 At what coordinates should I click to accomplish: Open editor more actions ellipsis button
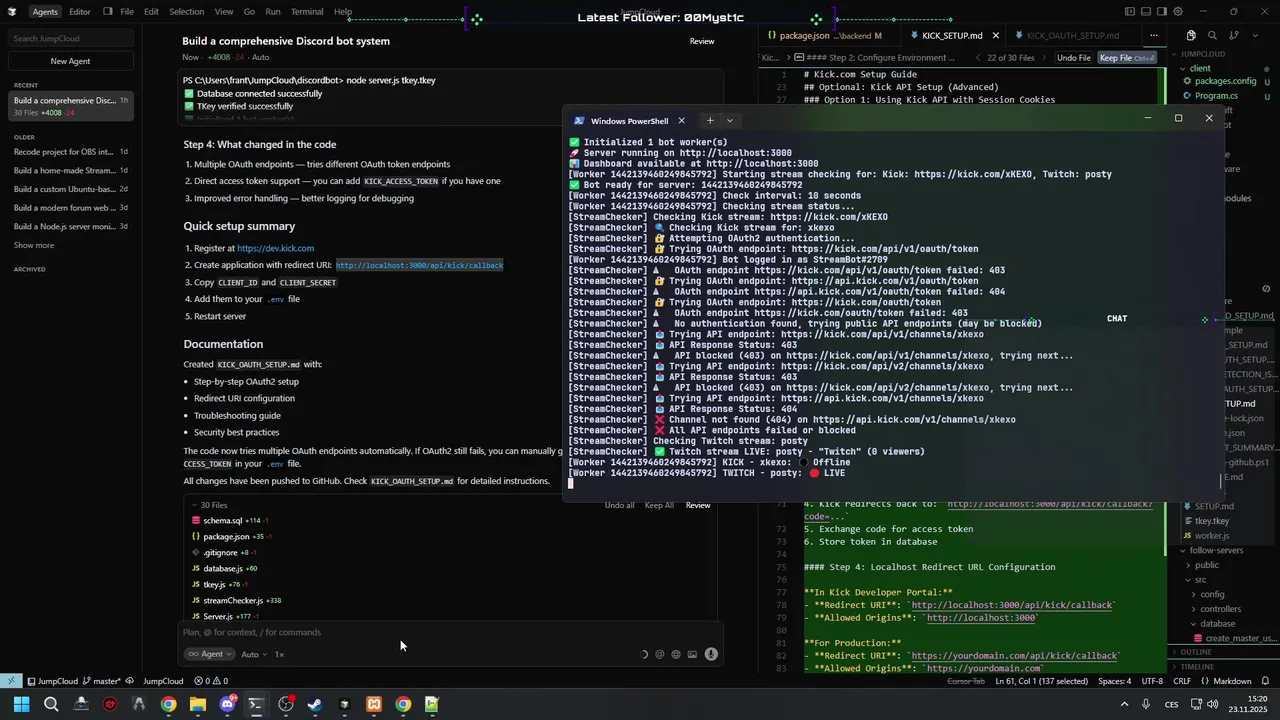1153,35
